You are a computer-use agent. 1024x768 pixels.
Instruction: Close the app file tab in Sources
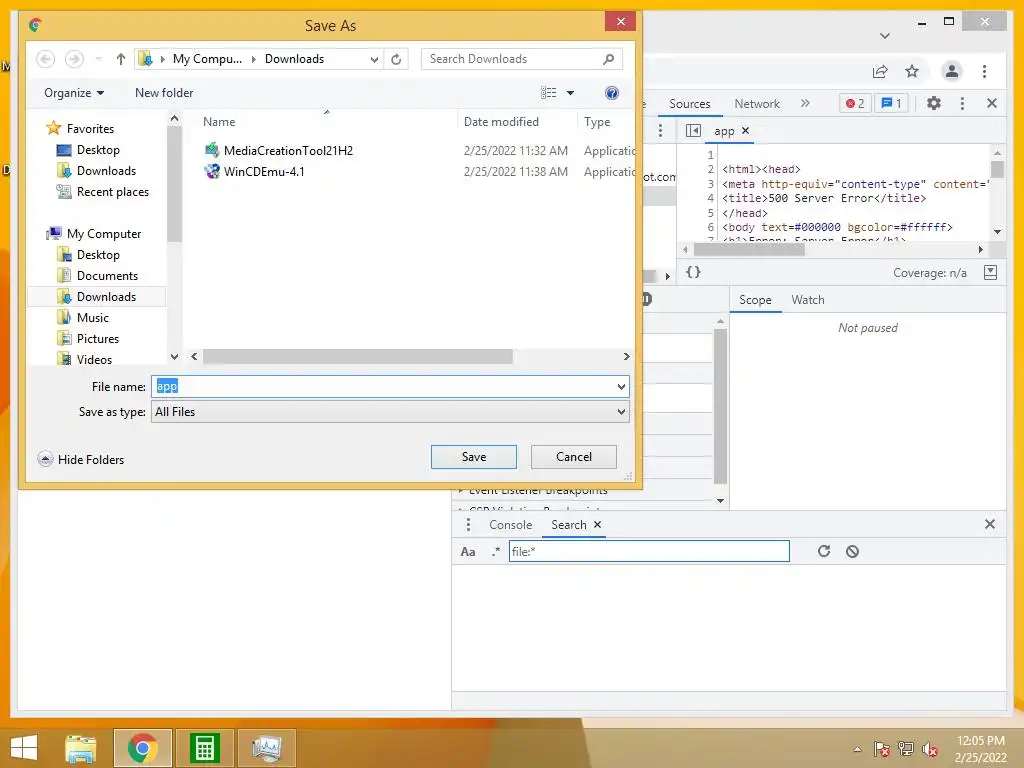pos(745,131)
